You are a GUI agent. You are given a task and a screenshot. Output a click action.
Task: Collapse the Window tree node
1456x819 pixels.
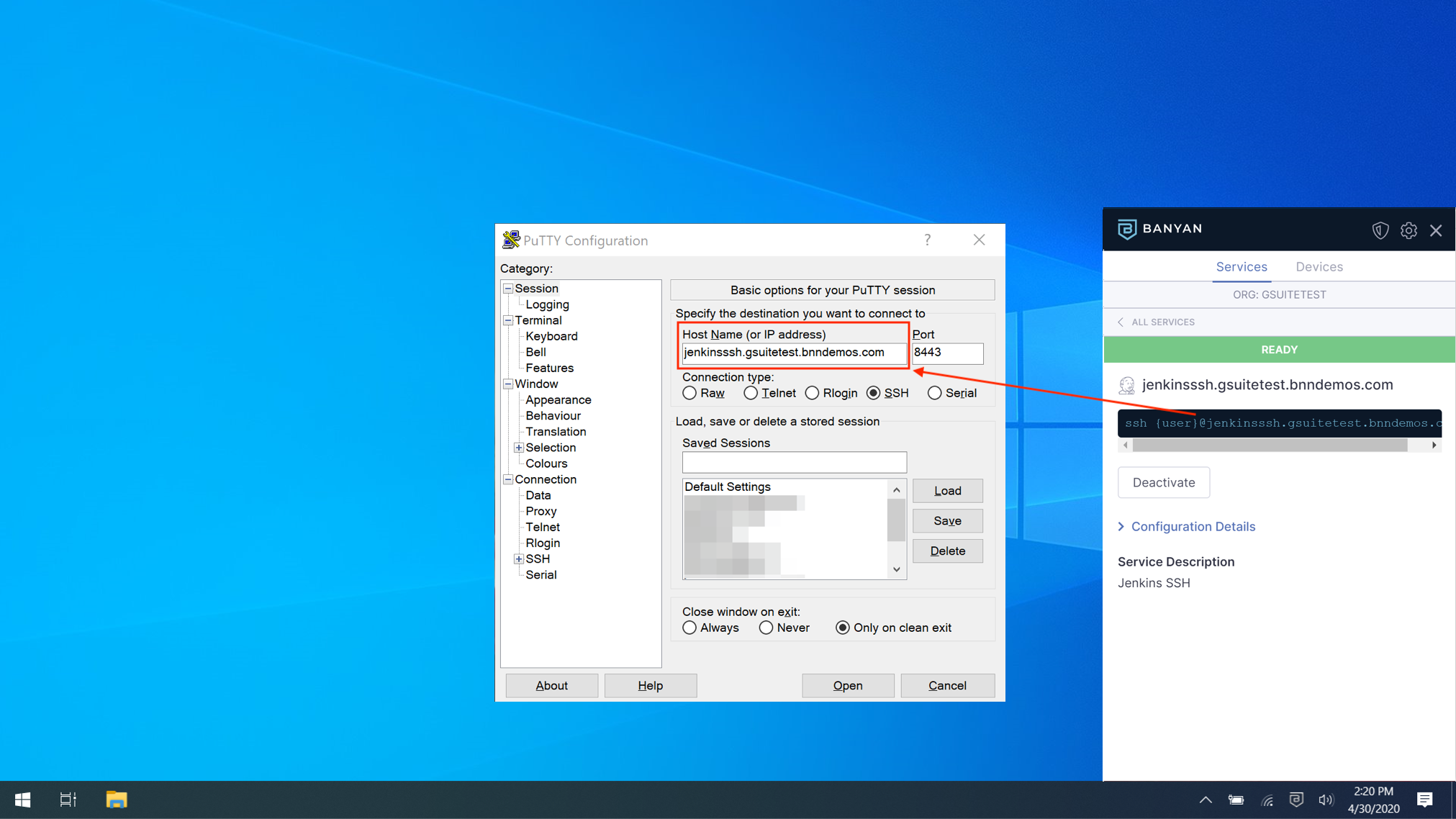(x=508, y=384)
